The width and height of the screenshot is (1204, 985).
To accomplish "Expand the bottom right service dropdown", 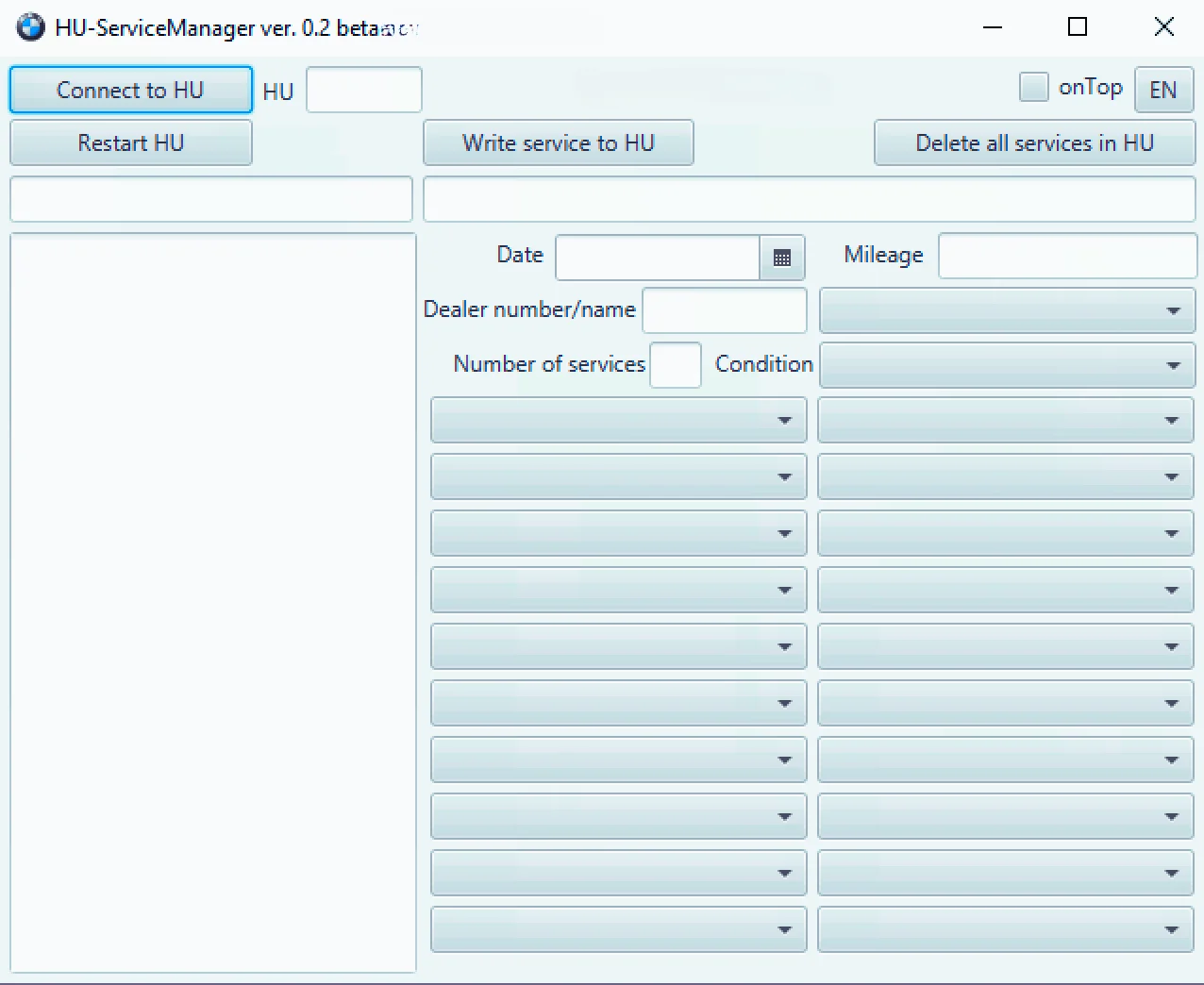I will coord(1006,929).
